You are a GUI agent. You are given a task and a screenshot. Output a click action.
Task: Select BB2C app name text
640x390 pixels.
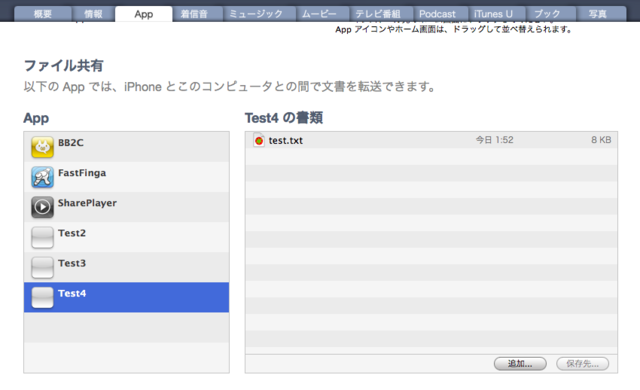coord(71,143)
